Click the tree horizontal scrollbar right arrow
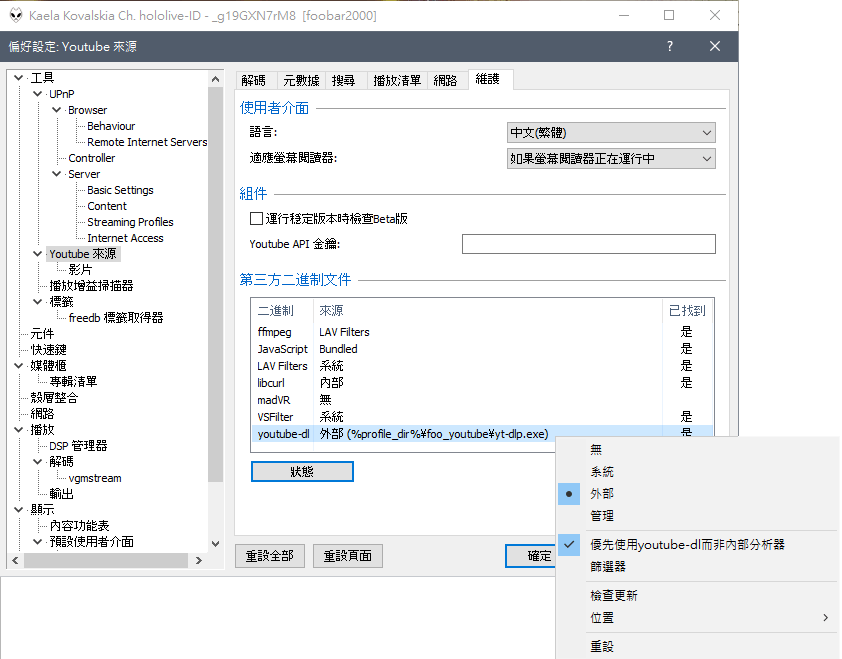Screen dimensions: 842x659 (x=199, y=560)
